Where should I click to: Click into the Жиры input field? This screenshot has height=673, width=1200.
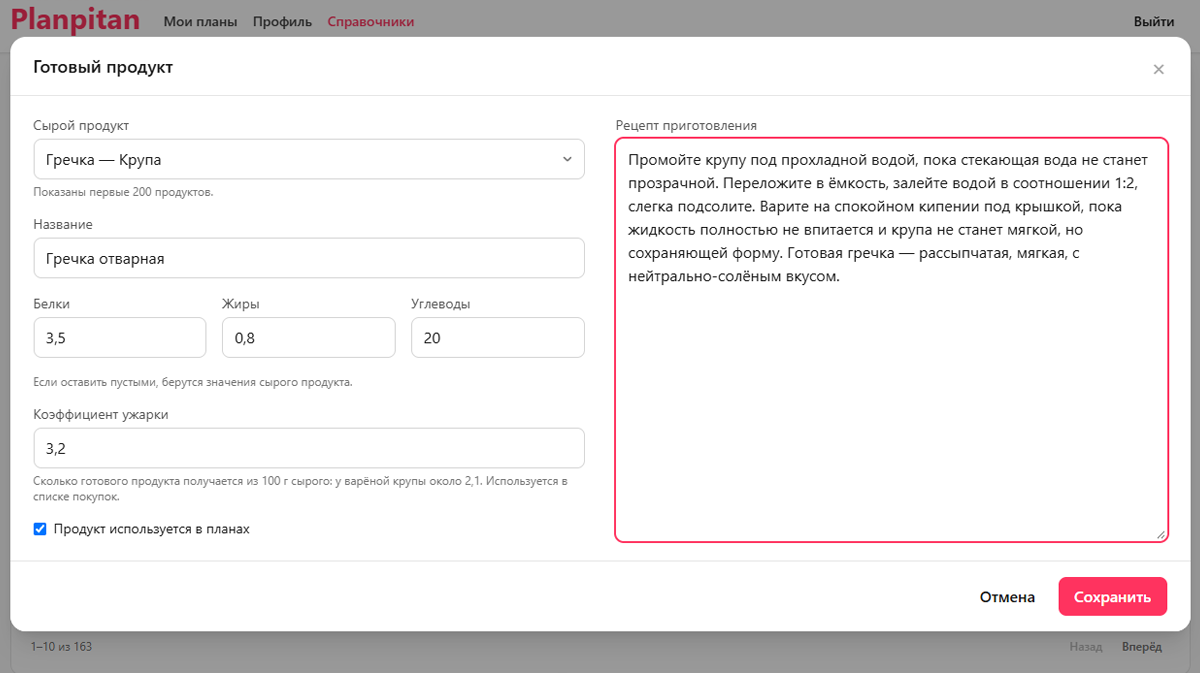tap(309, 338)
